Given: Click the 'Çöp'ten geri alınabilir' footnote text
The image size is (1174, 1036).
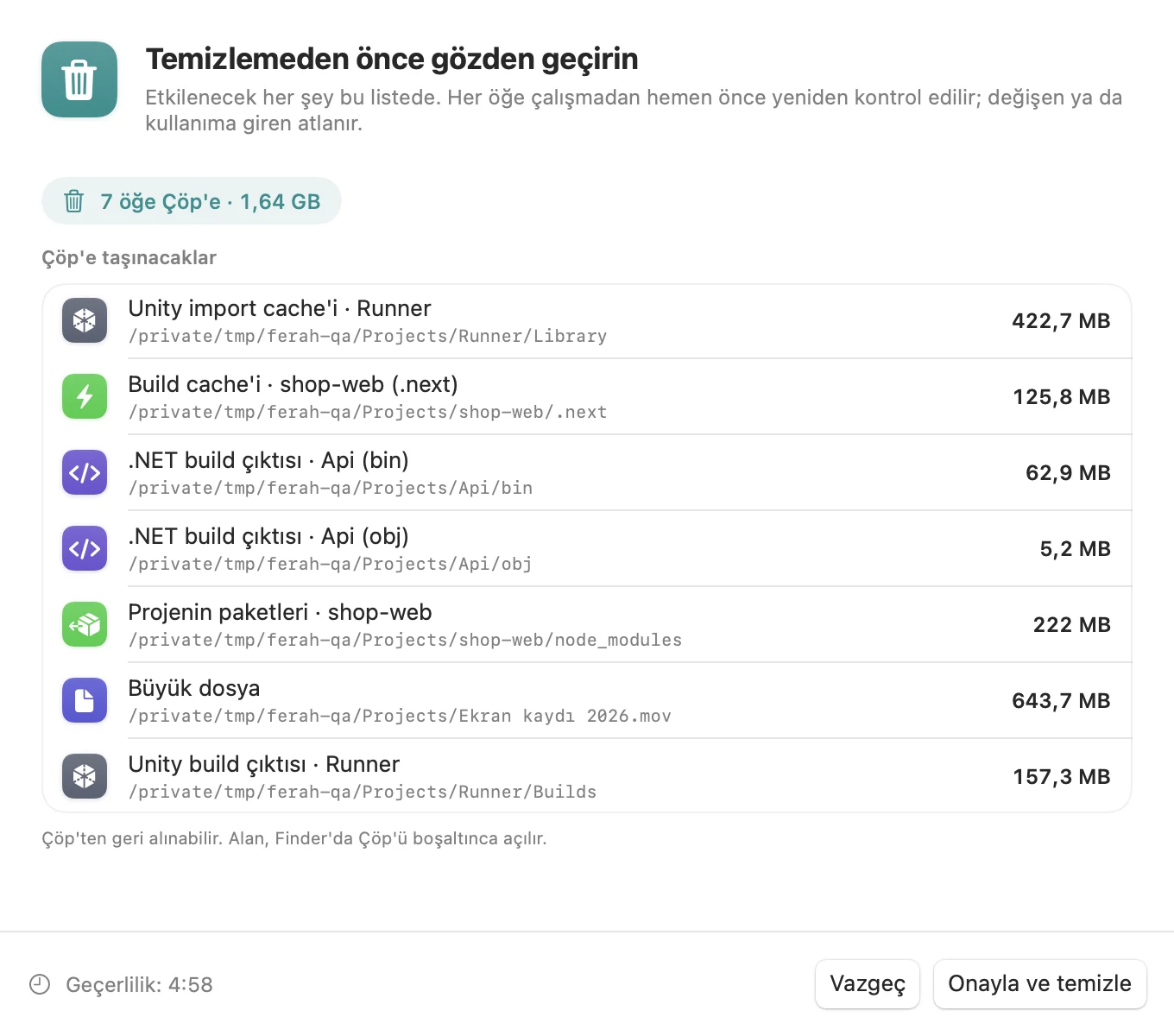Looking at the screenshot, I should coord(294,838).
